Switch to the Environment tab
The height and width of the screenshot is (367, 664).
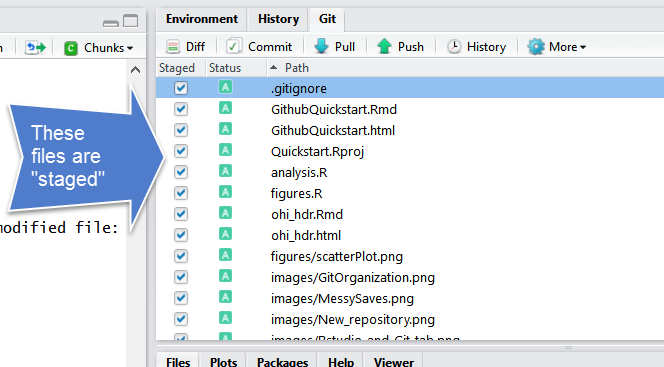coord(202,19)
